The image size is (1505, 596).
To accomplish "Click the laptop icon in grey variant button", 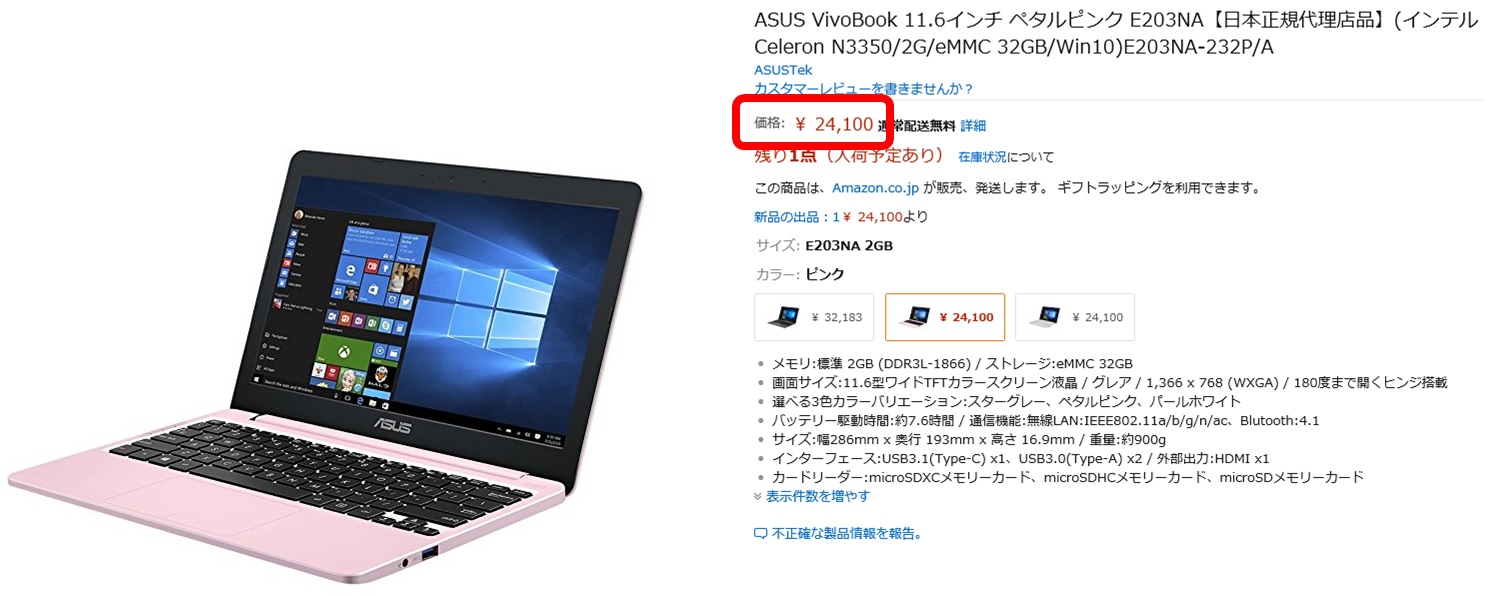I will point(782,317).
